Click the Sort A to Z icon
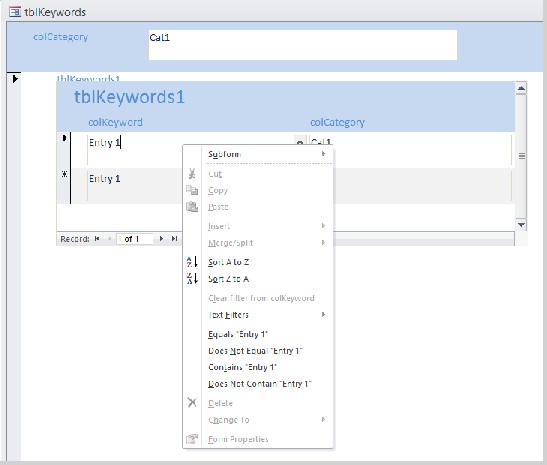The width and height of the screenshot is (547, 465). click(192, 262)
